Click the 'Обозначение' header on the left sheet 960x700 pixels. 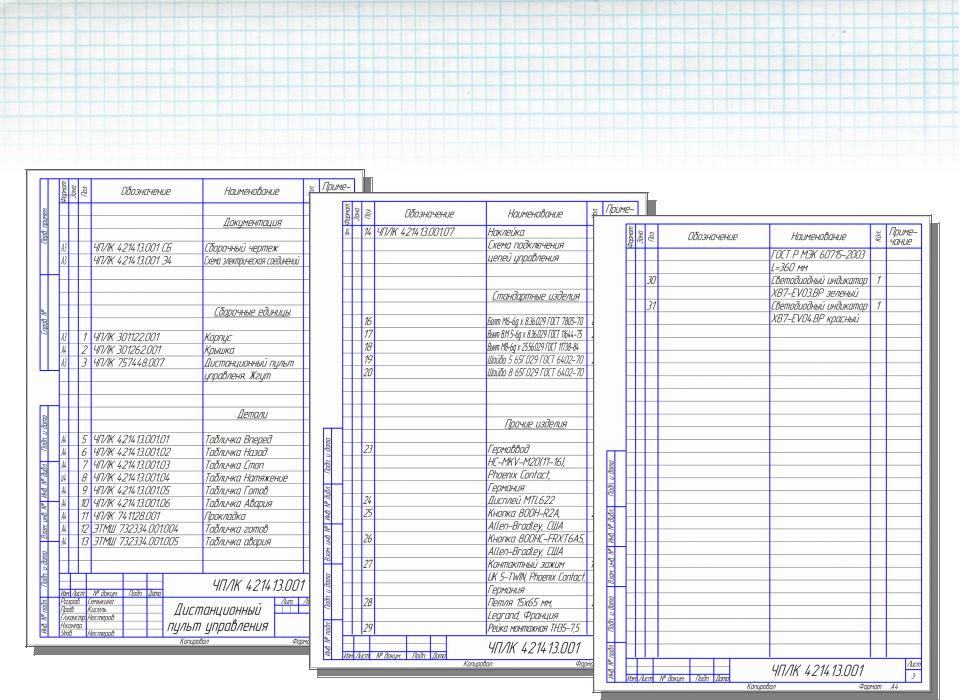pos(146,192)
